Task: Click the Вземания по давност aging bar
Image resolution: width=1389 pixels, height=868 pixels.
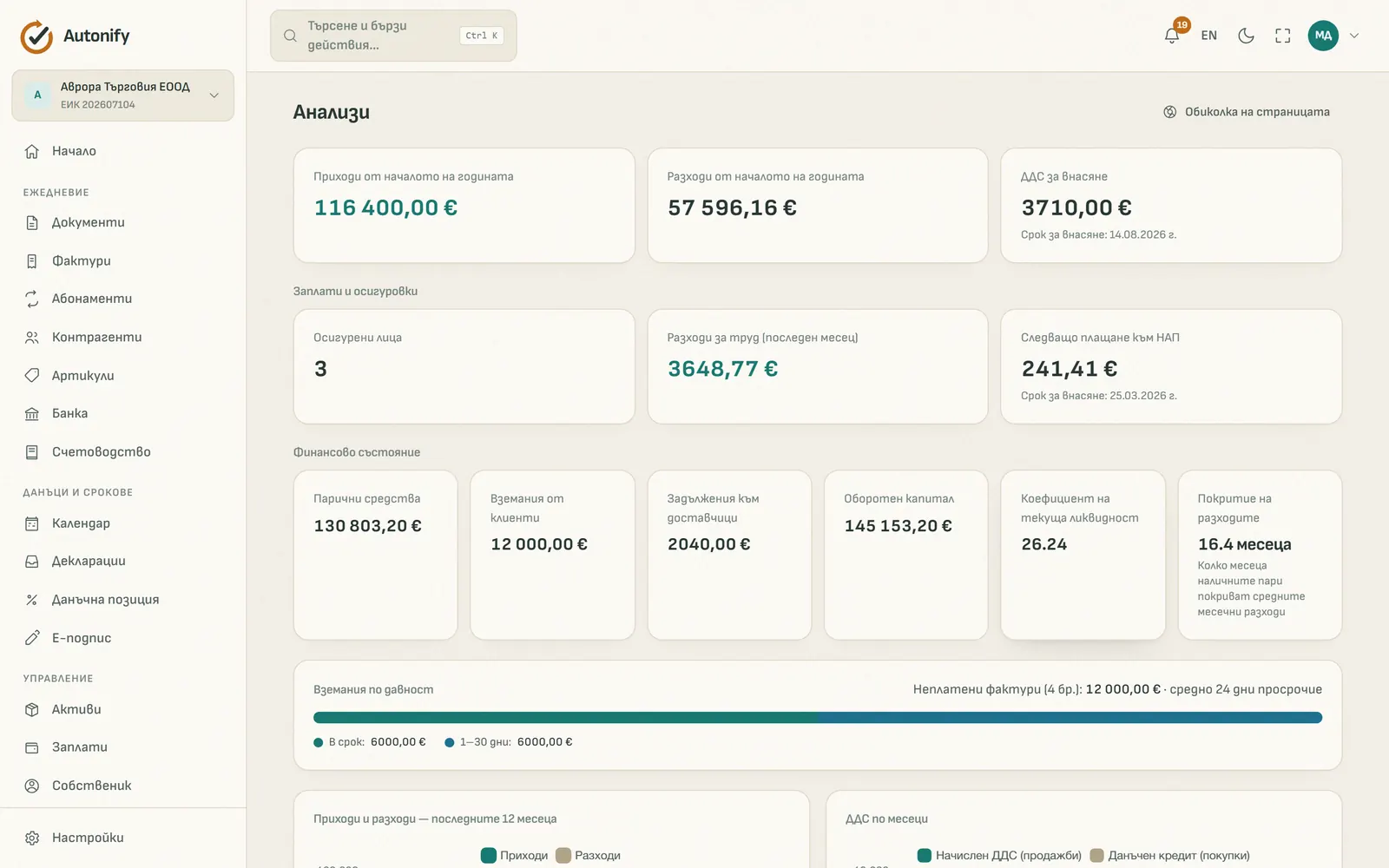Action: (x=818, y=718)
